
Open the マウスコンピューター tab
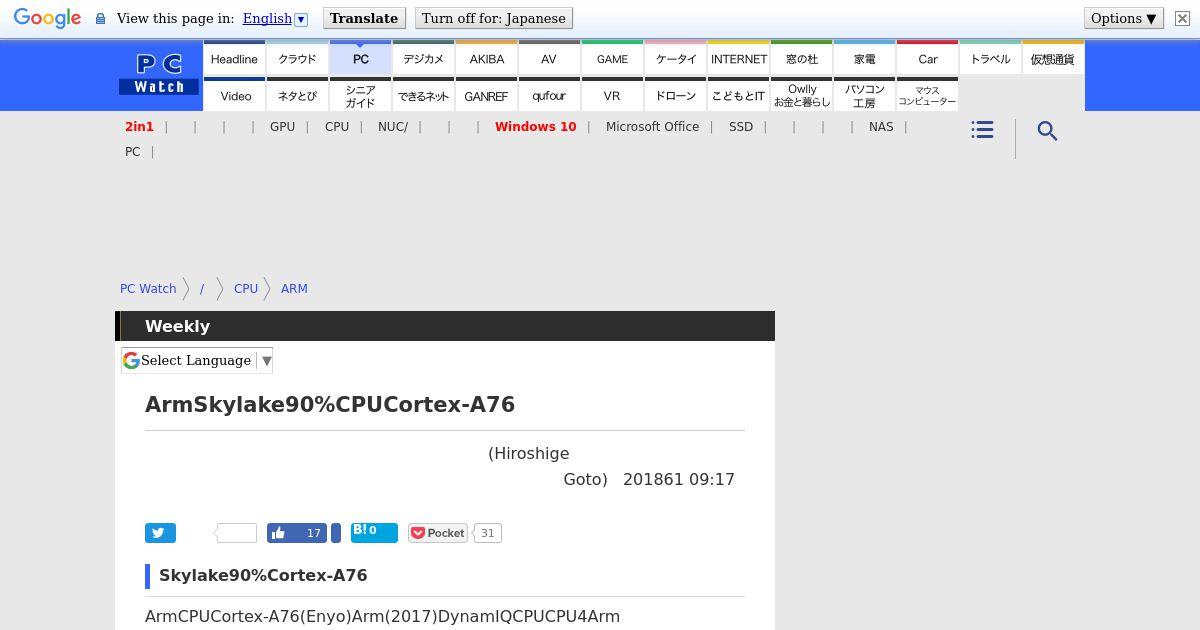coord(927,95)
